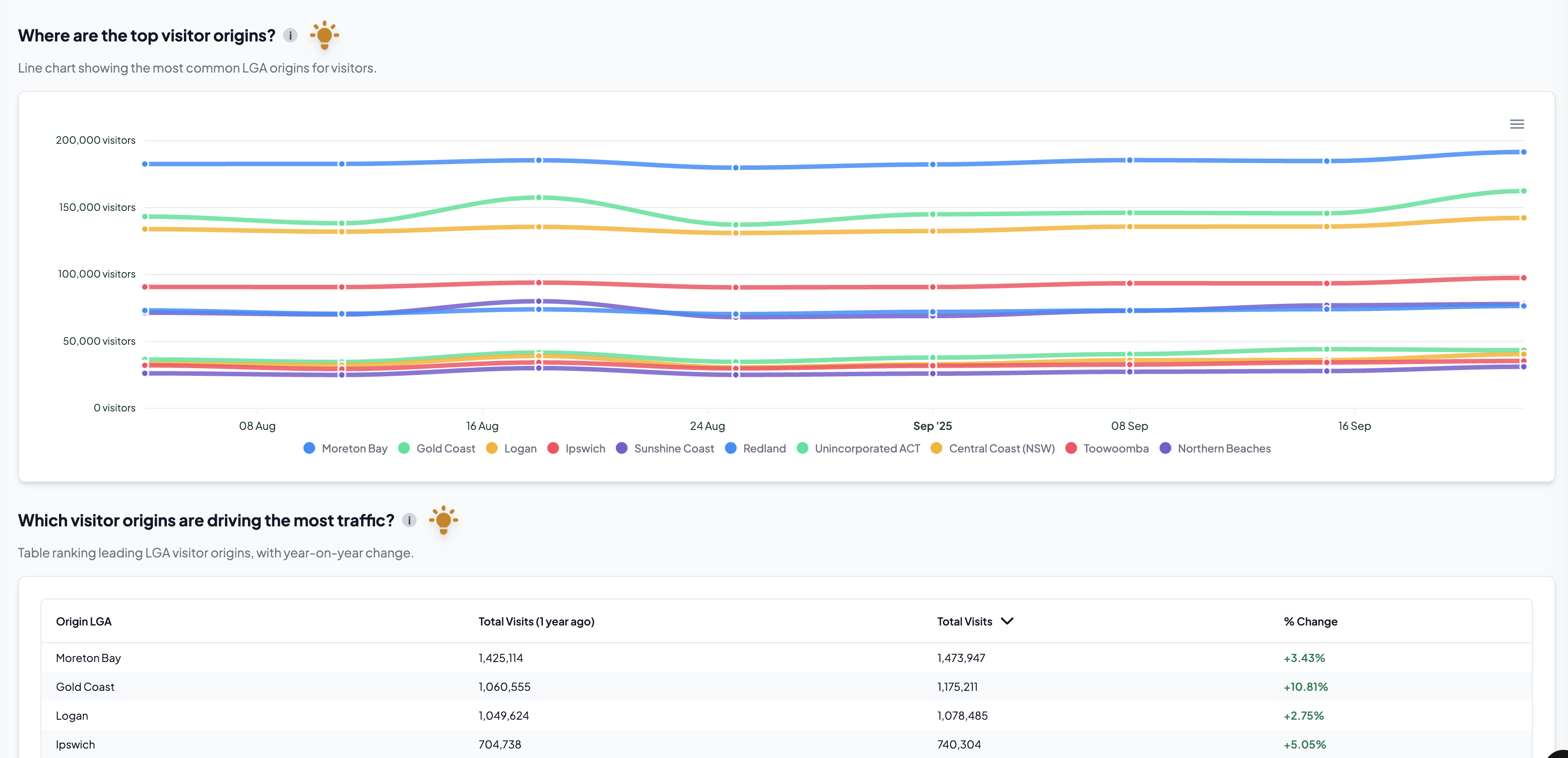Toggle Moreton Bay series in legend
This screenshot has height=758, width=1568.
tap(353, 448)
